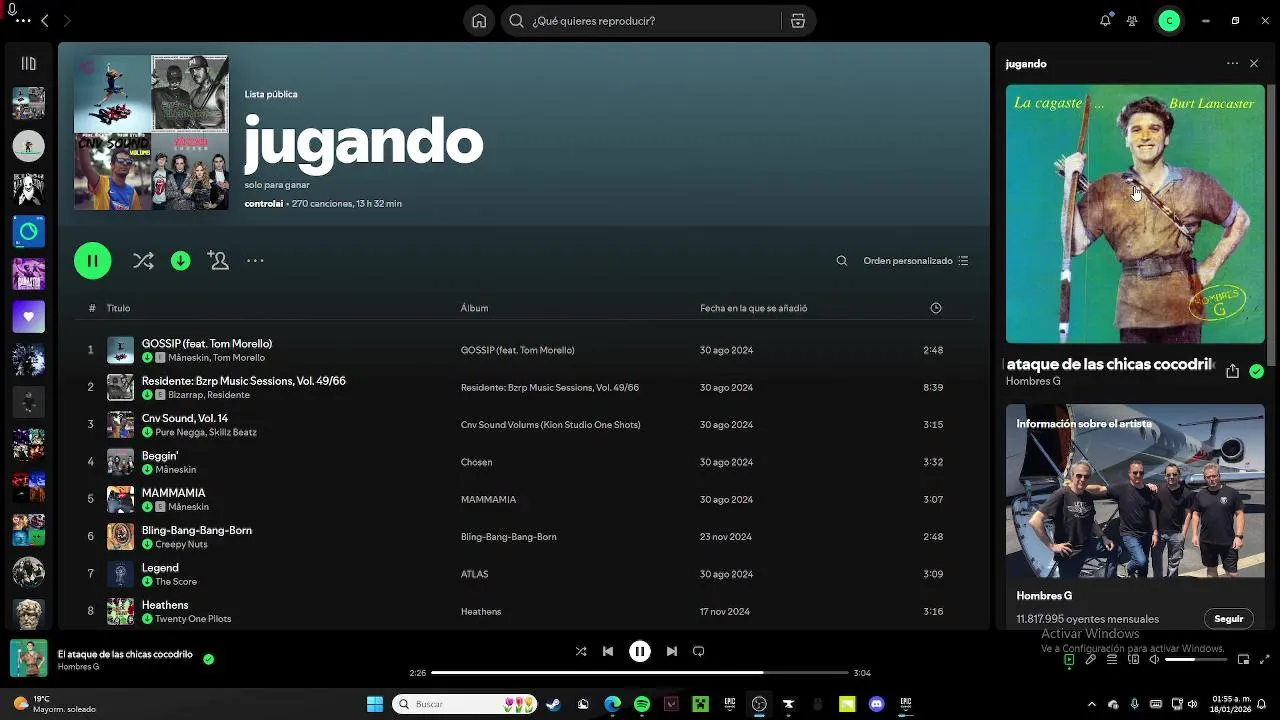Click the MAMMAMIA track cover art
This screenshot has height=720, width=1280.
(x=120, y=499)
